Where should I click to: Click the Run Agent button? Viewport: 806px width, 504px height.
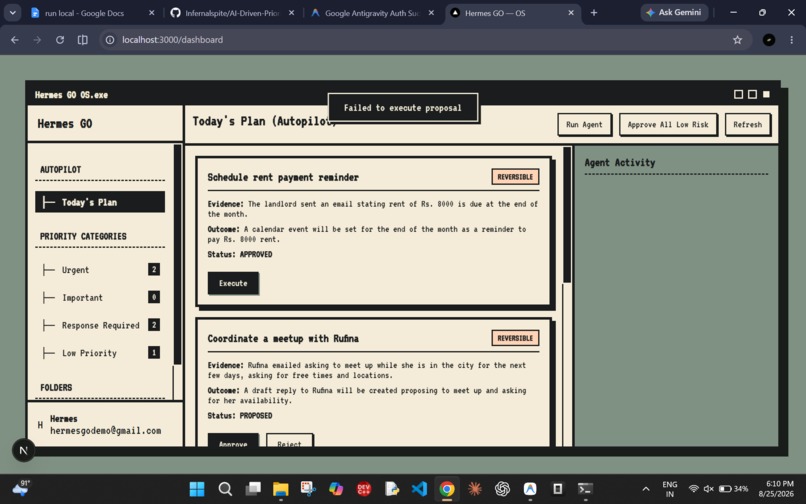tap(584, 124)
